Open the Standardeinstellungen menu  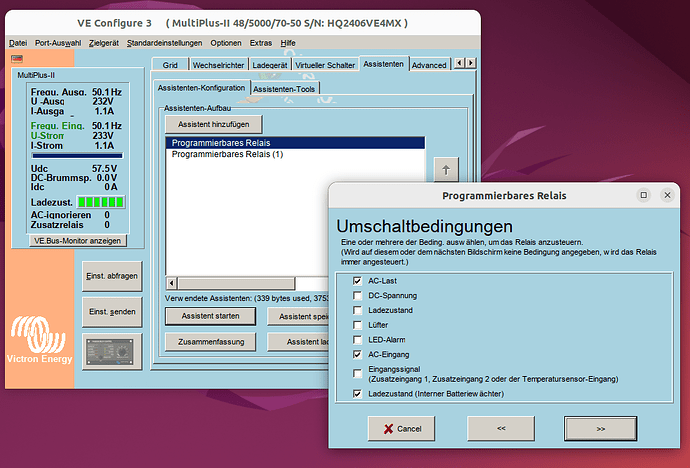pos(165,43)
